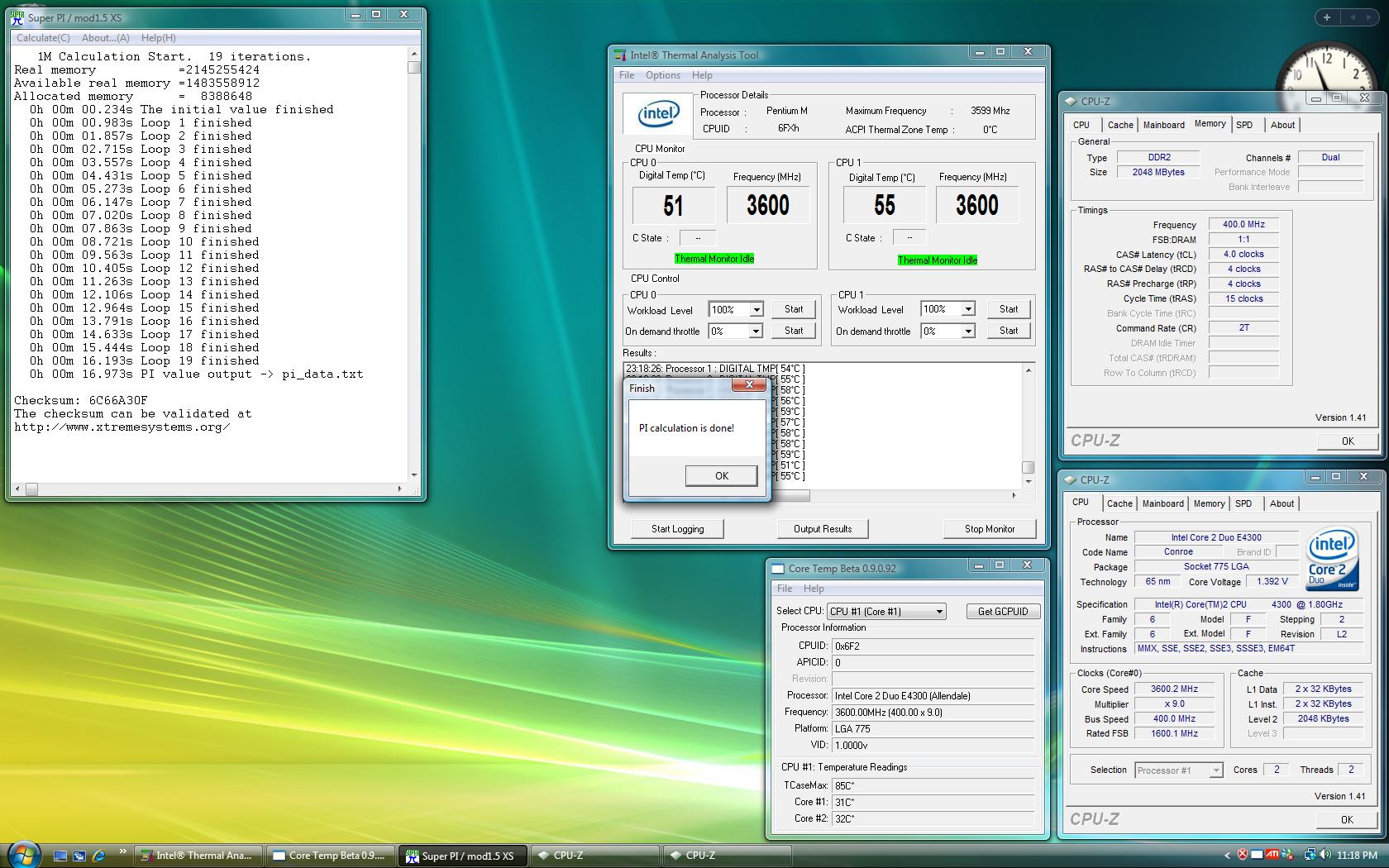
Task: Click Results list vertical scrollbar thumb
Action: click(1028, 467)
